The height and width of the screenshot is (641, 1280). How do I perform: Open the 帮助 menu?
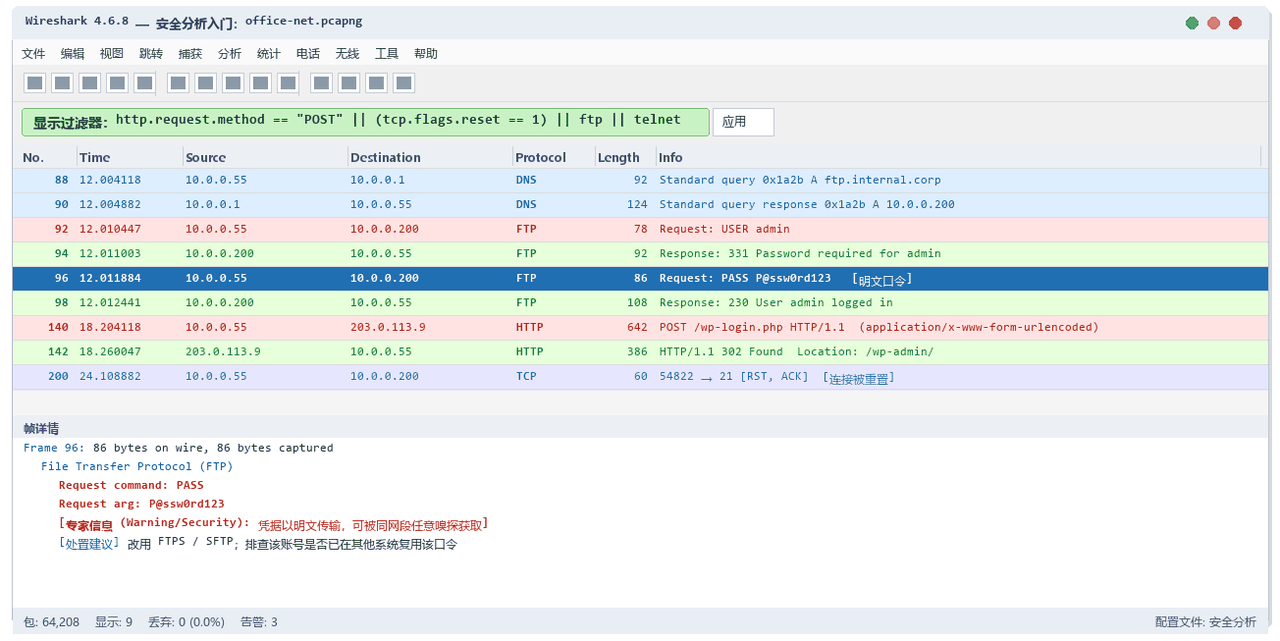425,54
